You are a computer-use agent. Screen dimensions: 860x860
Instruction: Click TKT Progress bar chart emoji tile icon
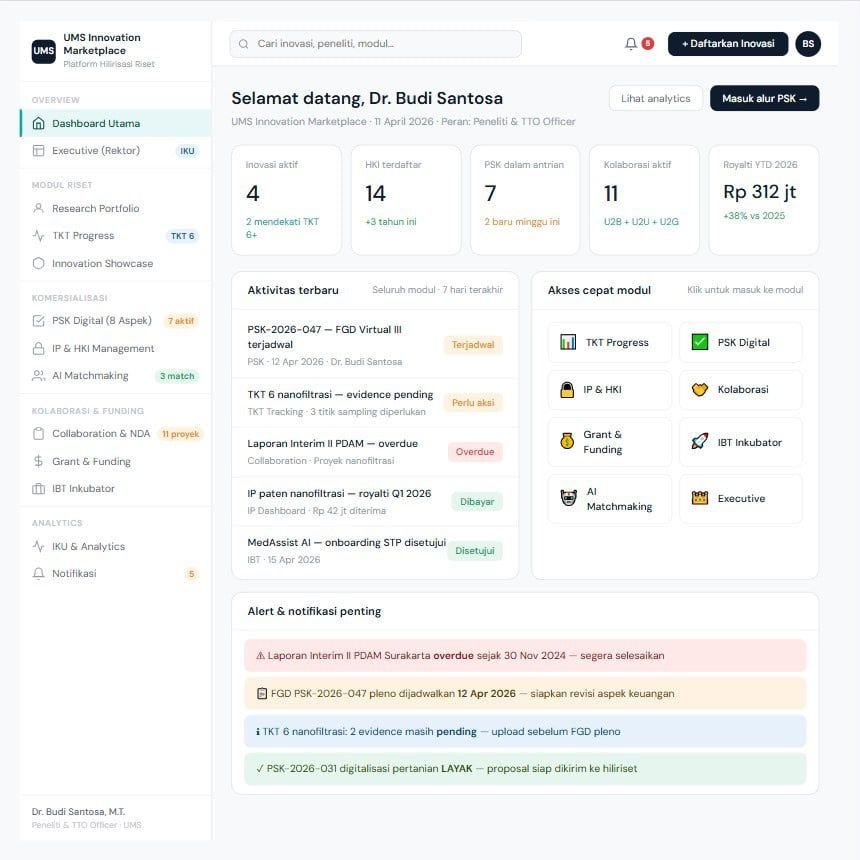(568, 342)
